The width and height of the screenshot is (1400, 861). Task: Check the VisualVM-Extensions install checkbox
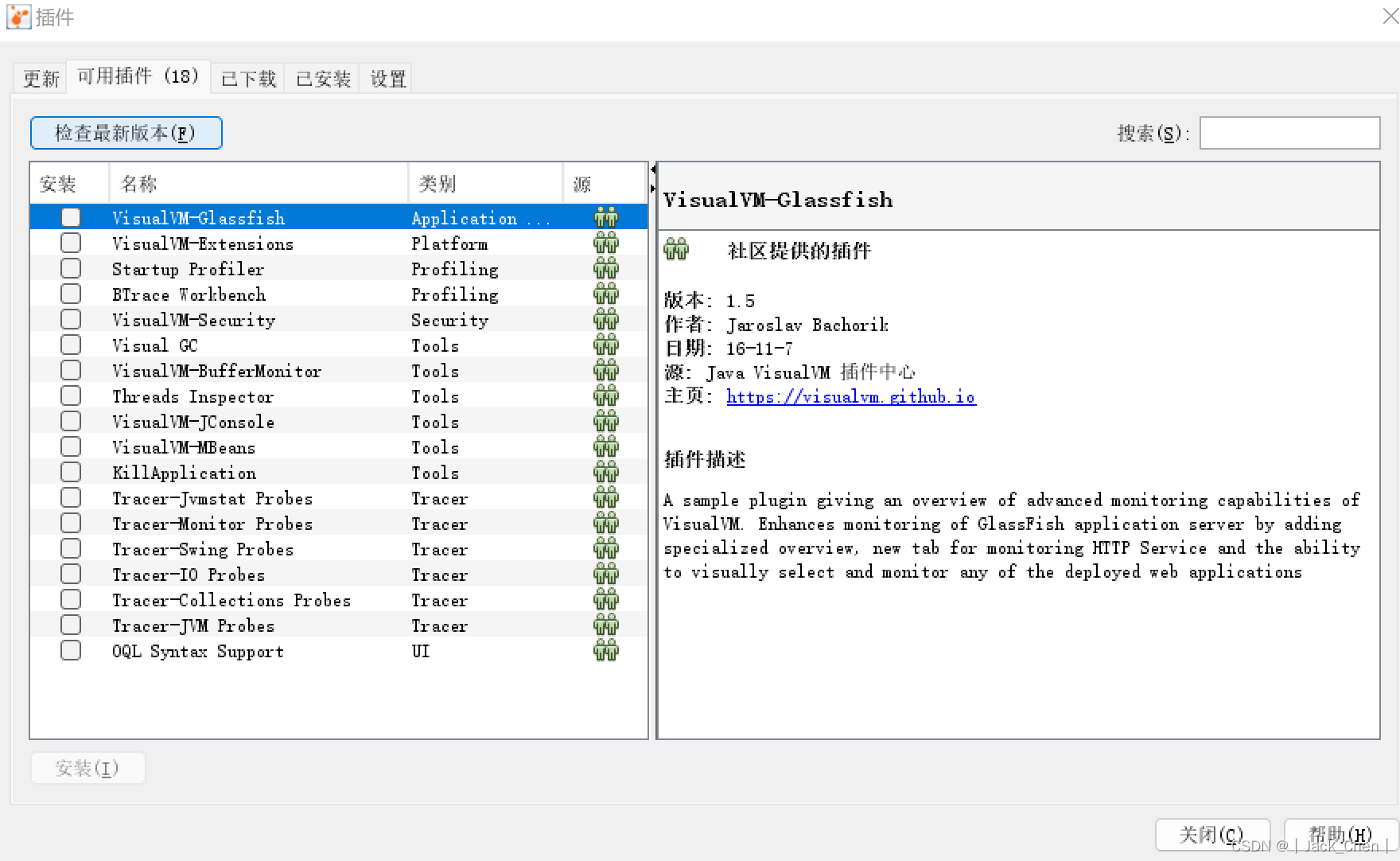[71, 243]
